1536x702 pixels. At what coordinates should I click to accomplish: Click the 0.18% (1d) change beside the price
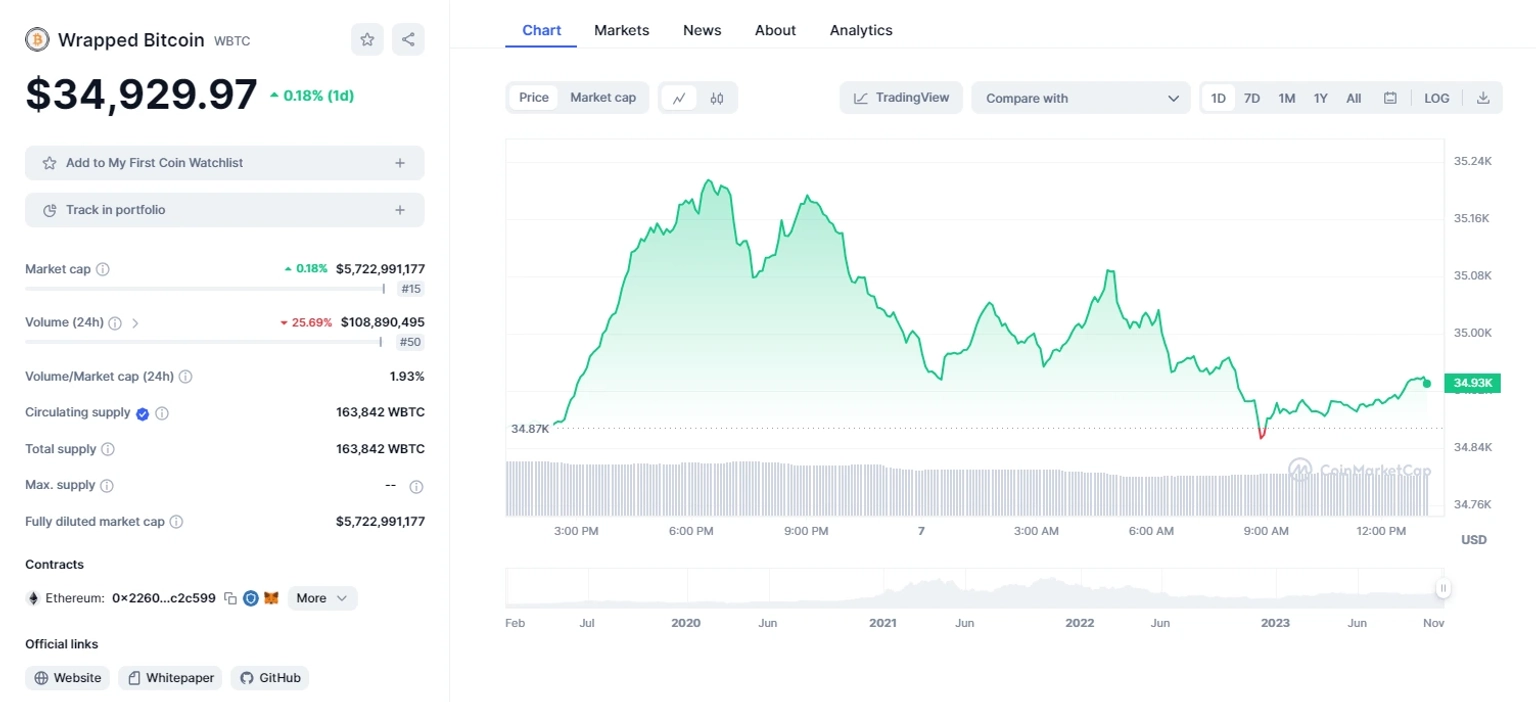coord(312,96)
